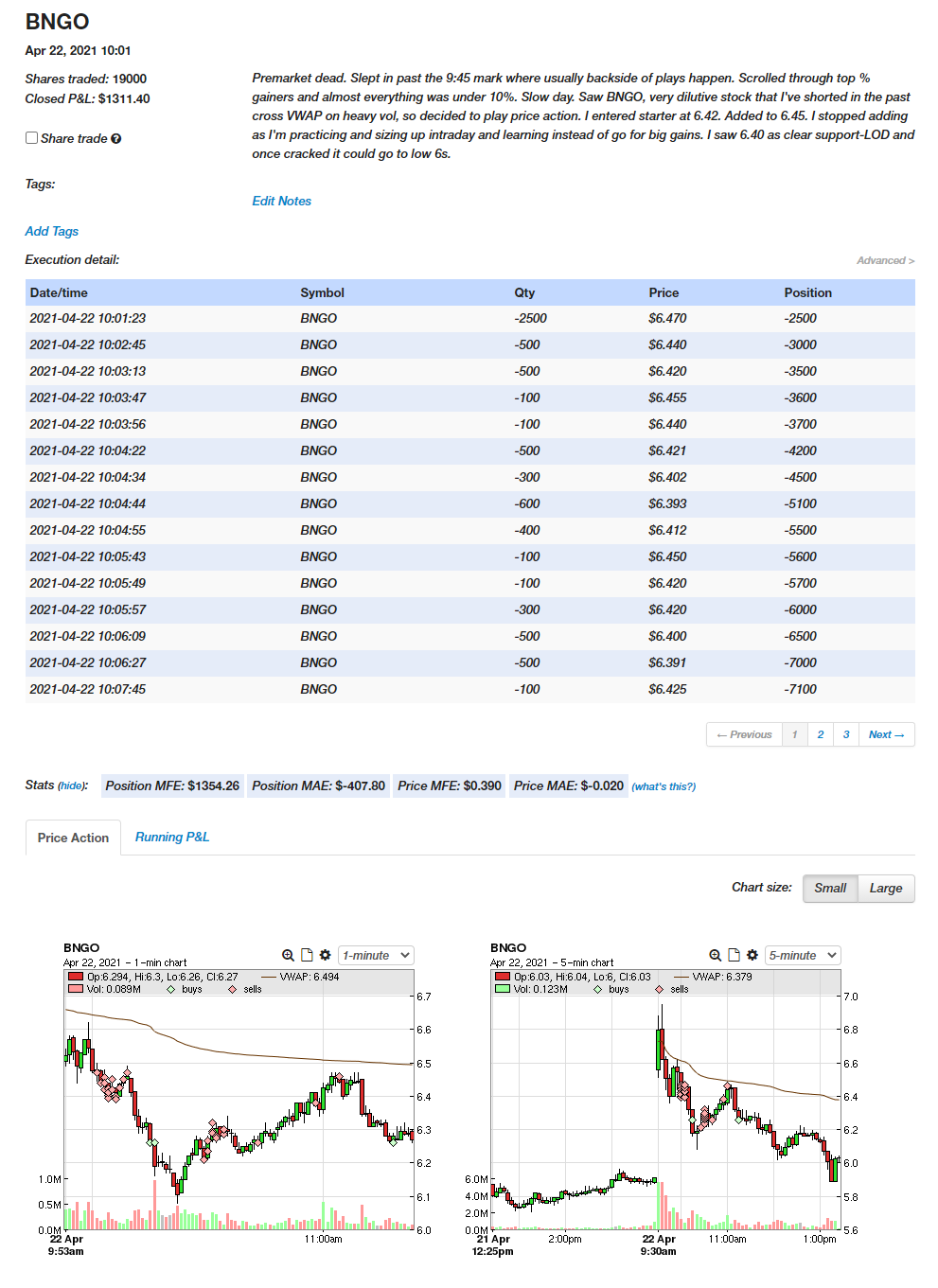This screenshot has width=938, height=1288.
Task: Open settings gear on 1-min chart
Action: [326, 956]
